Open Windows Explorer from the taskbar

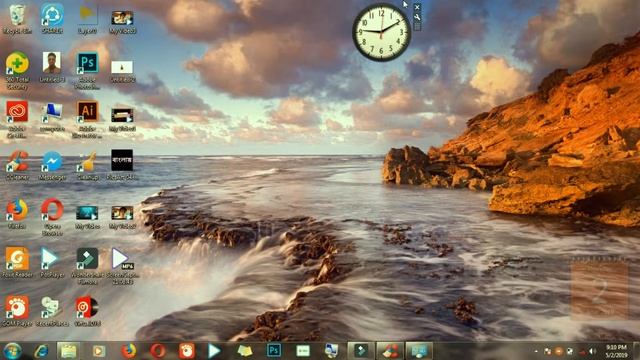tap(69, 351)
